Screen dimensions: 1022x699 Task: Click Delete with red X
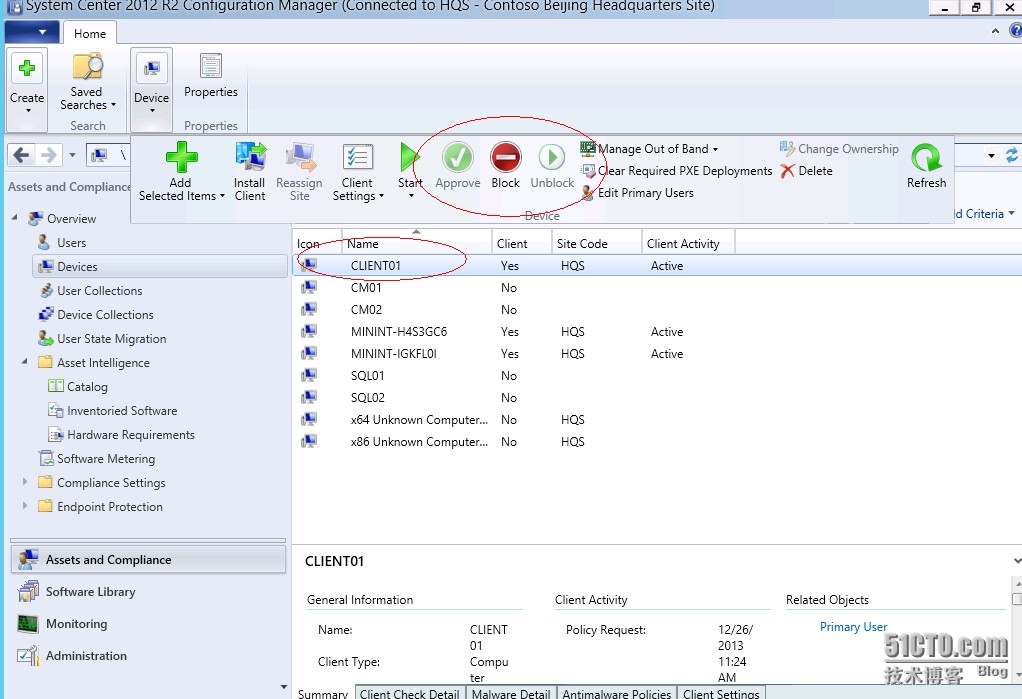pos(806,171)
